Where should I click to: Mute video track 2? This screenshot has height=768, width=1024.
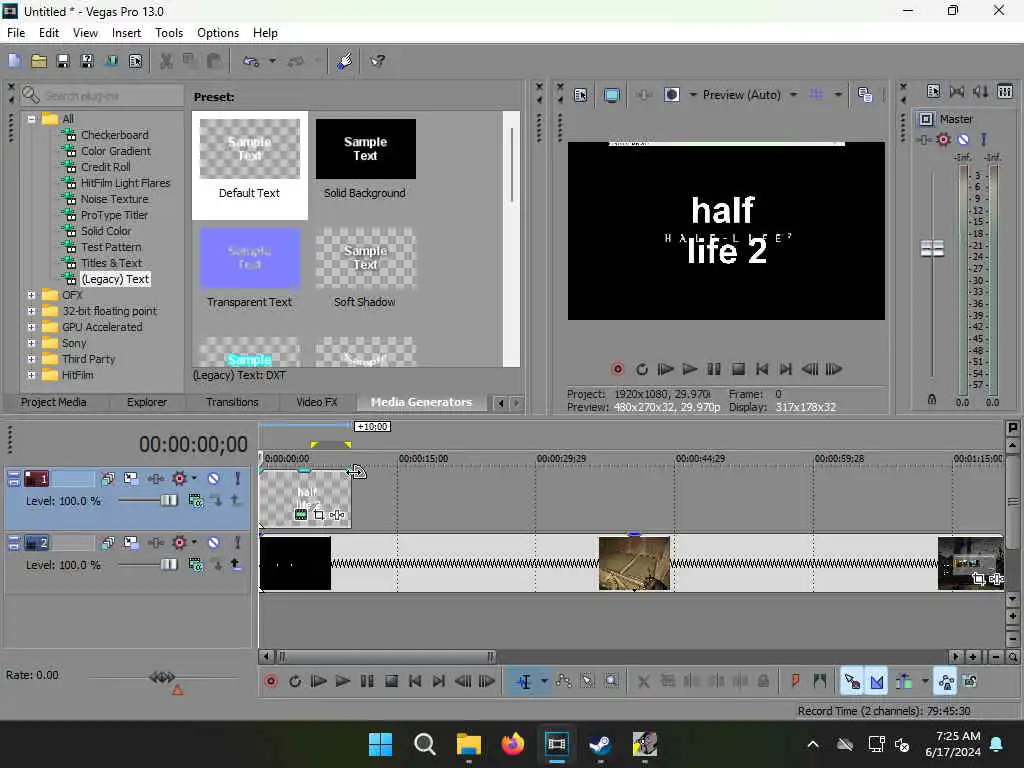pos(214,543)
